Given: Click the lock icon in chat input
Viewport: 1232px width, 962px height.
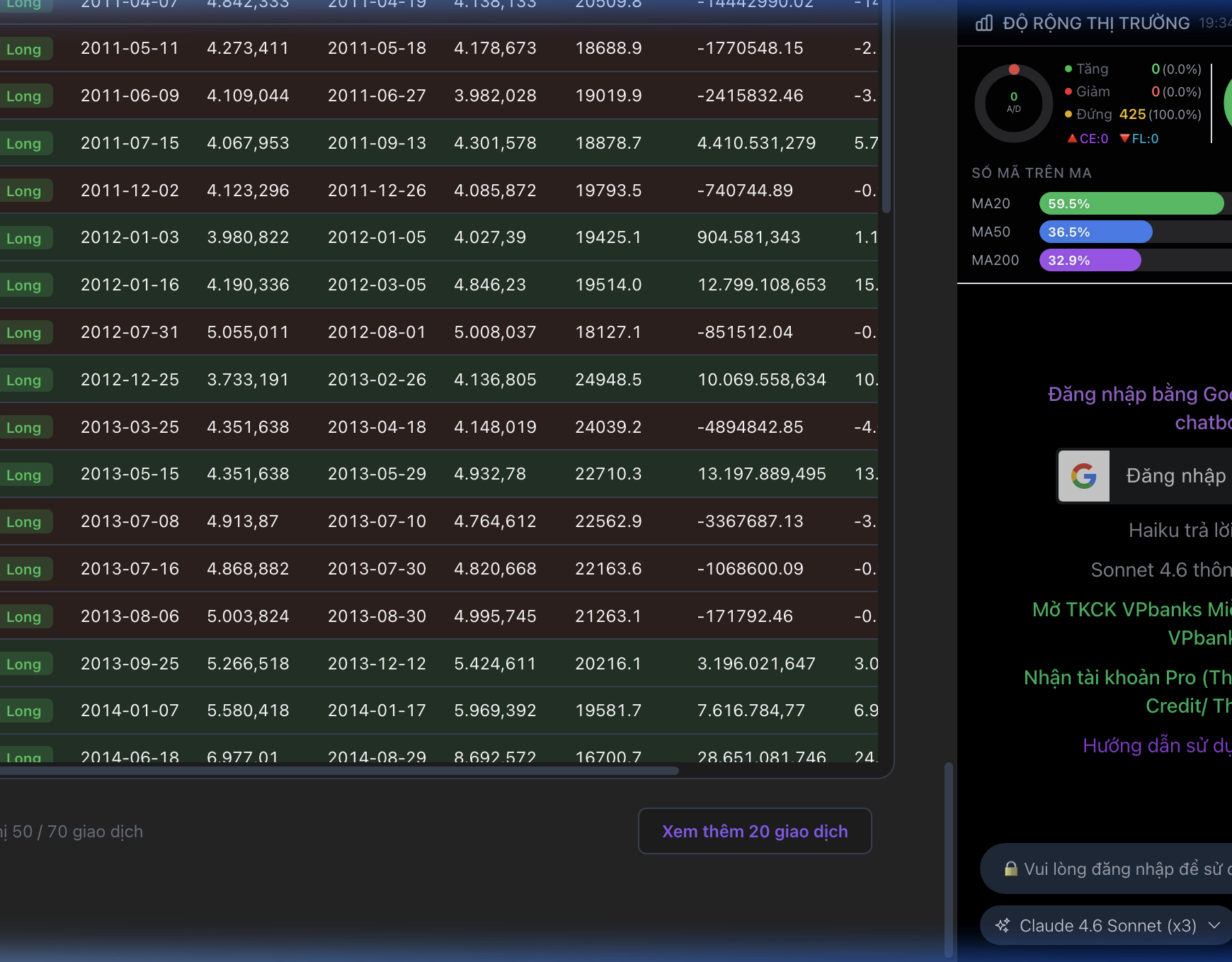Looking at the screenshot, I should (x=1011, y=868).
